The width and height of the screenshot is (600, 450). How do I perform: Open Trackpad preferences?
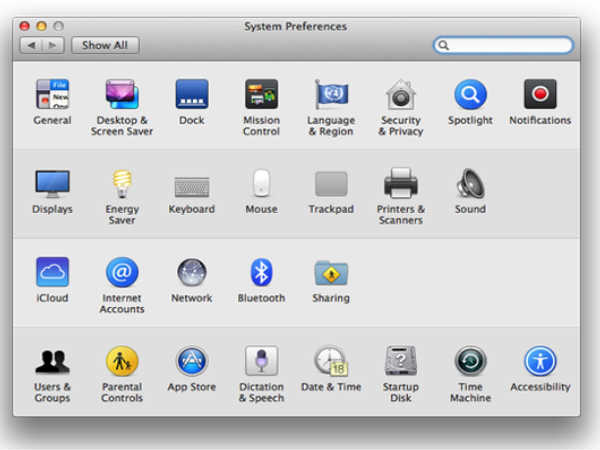click(x=331, y=184)
